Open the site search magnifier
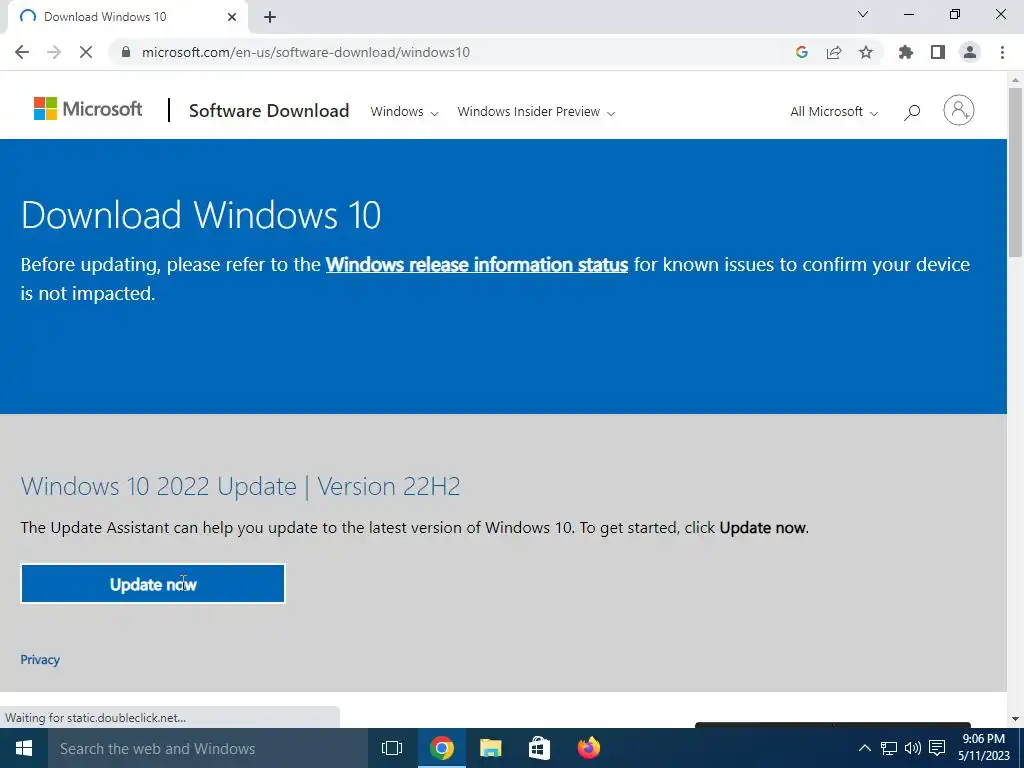 click(912, 112)
